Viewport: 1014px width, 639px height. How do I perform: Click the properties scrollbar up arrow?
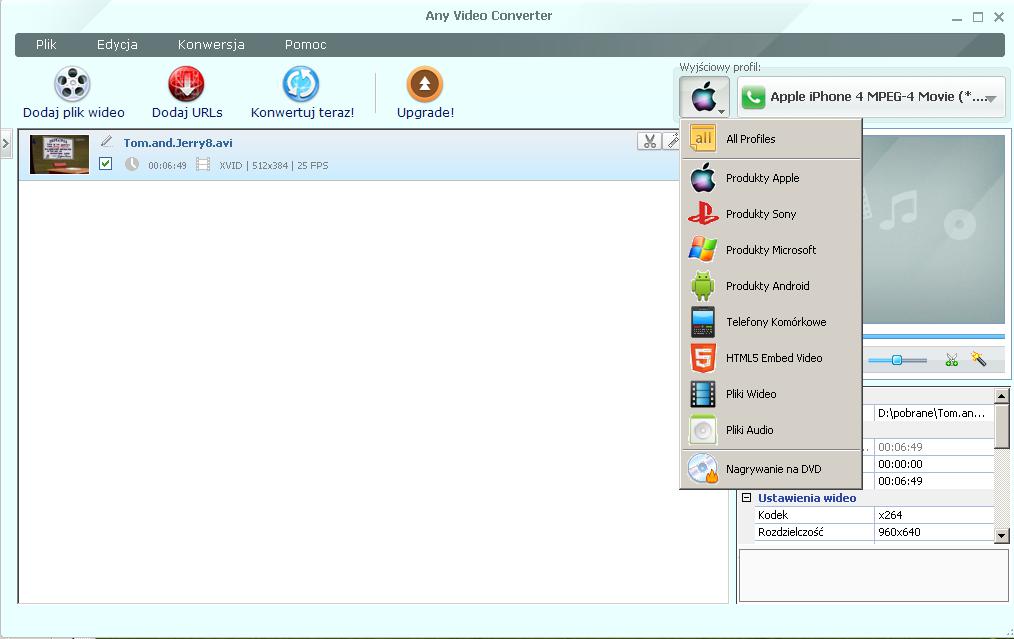(1002, 396)
